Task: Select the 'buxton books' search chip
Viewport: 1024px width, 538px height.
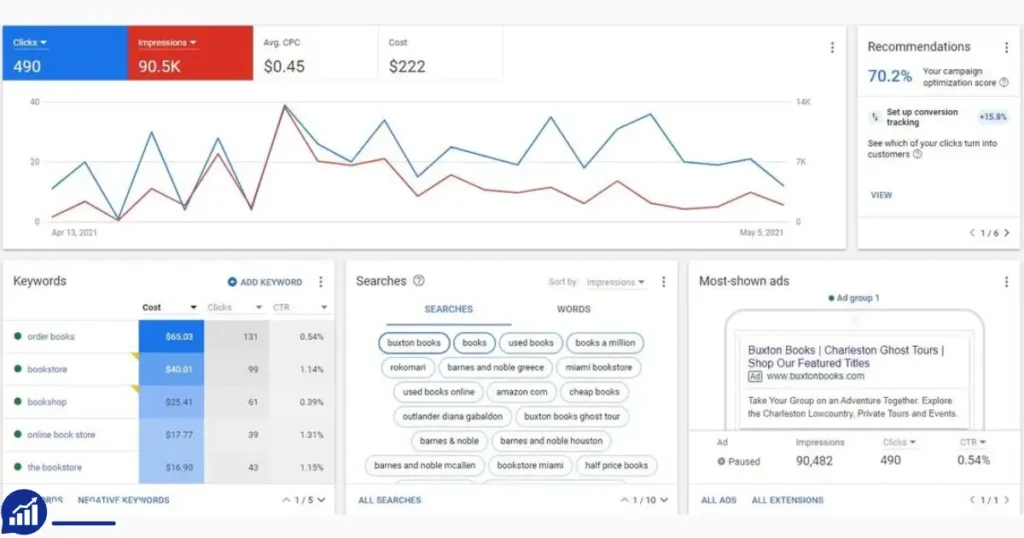Action: click(x=414, y=343)
